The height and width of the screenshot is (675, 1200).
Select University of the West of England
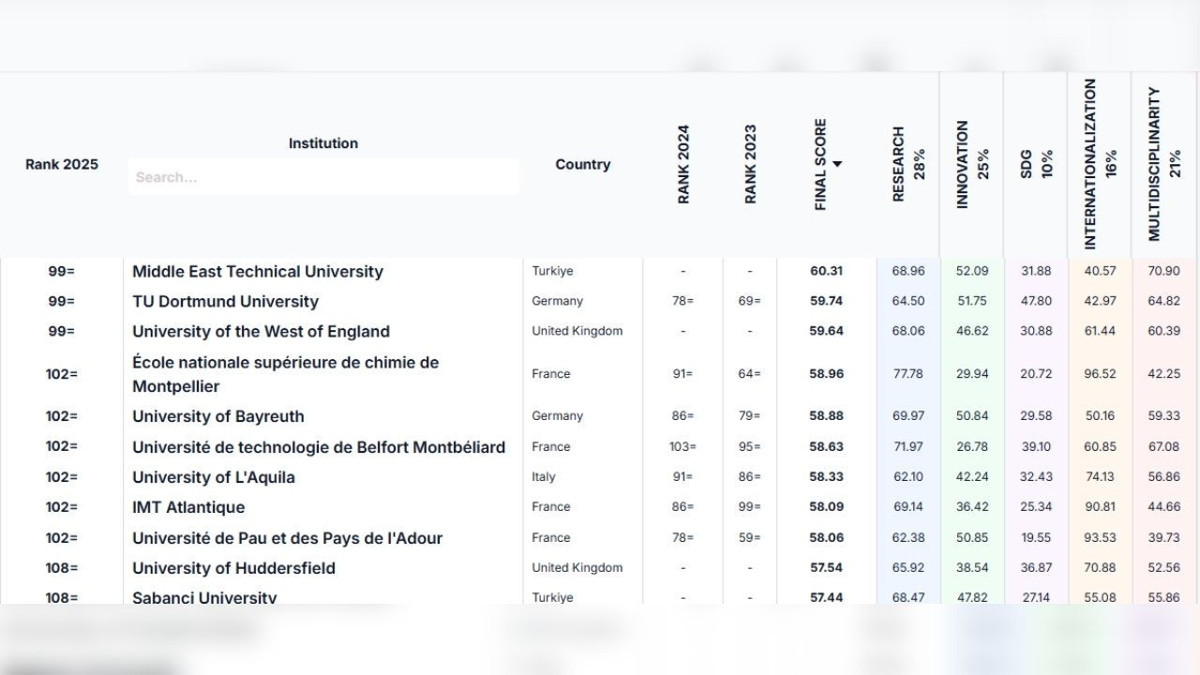tap(261, 331)
